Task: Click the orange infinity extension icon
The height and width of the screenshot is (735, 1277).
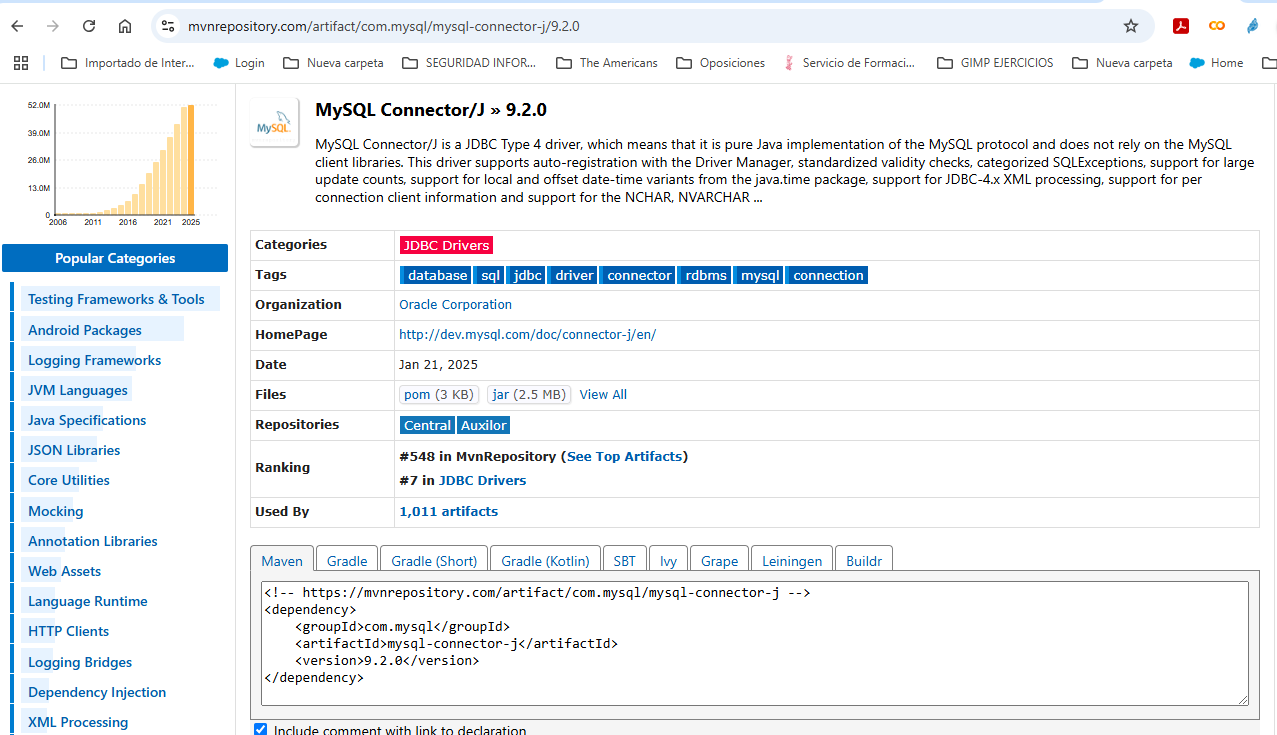Action: point(1217,26)
